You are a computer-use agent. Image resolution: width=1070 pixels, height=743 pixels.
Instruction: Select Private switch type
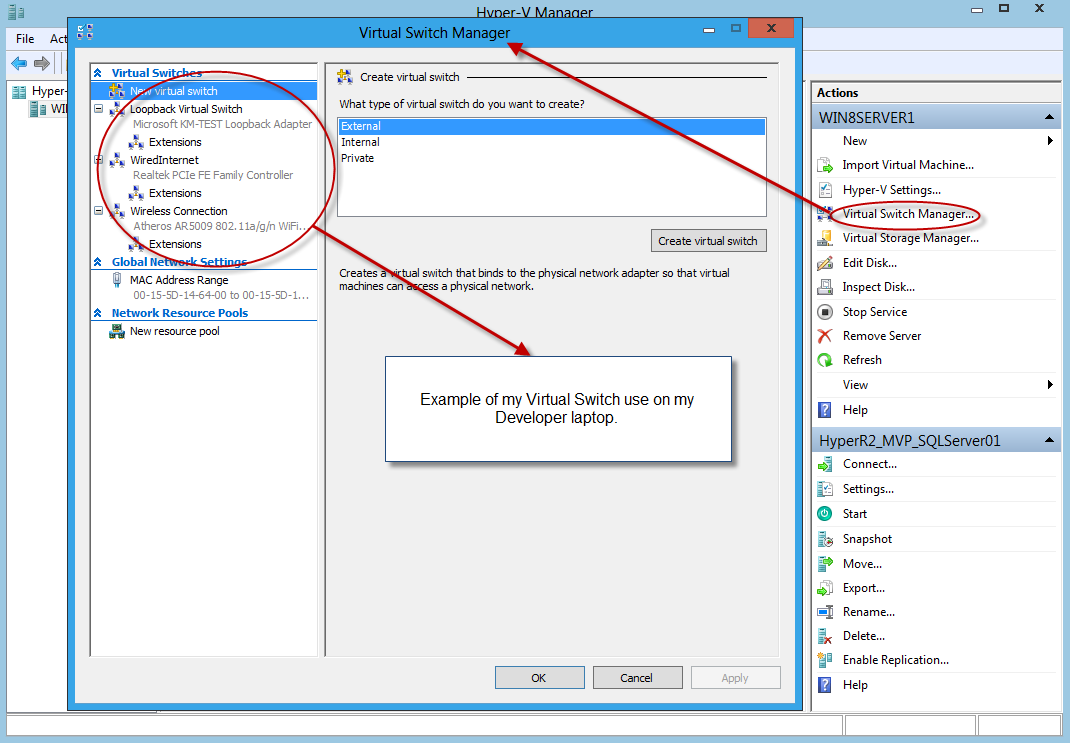point(551,158)
